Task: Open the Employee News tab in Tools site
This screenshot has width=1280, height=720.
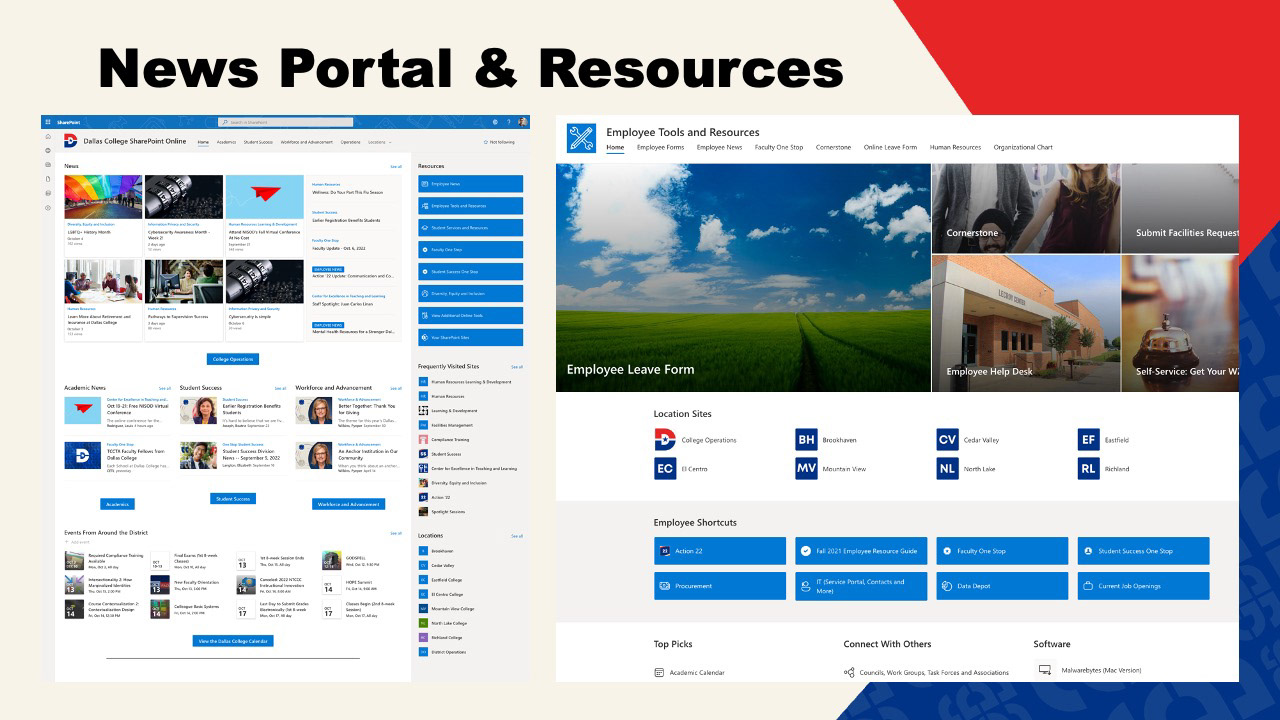Action: tap(719, 147)
